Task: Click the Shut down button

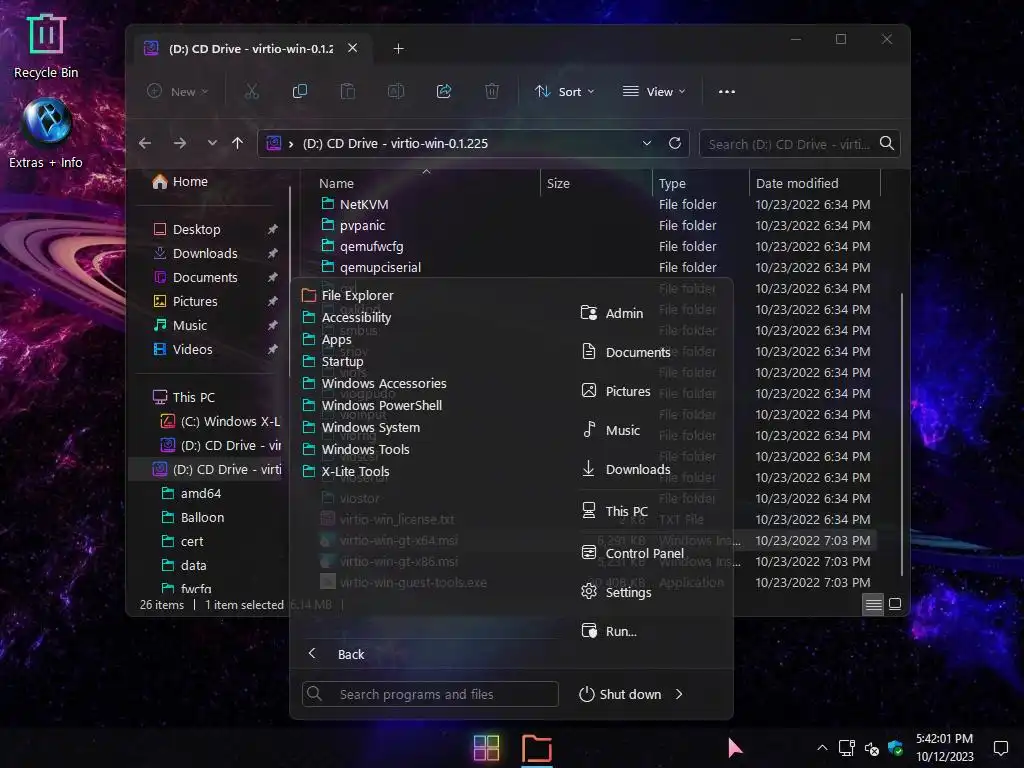Action: tap(620, 694)
